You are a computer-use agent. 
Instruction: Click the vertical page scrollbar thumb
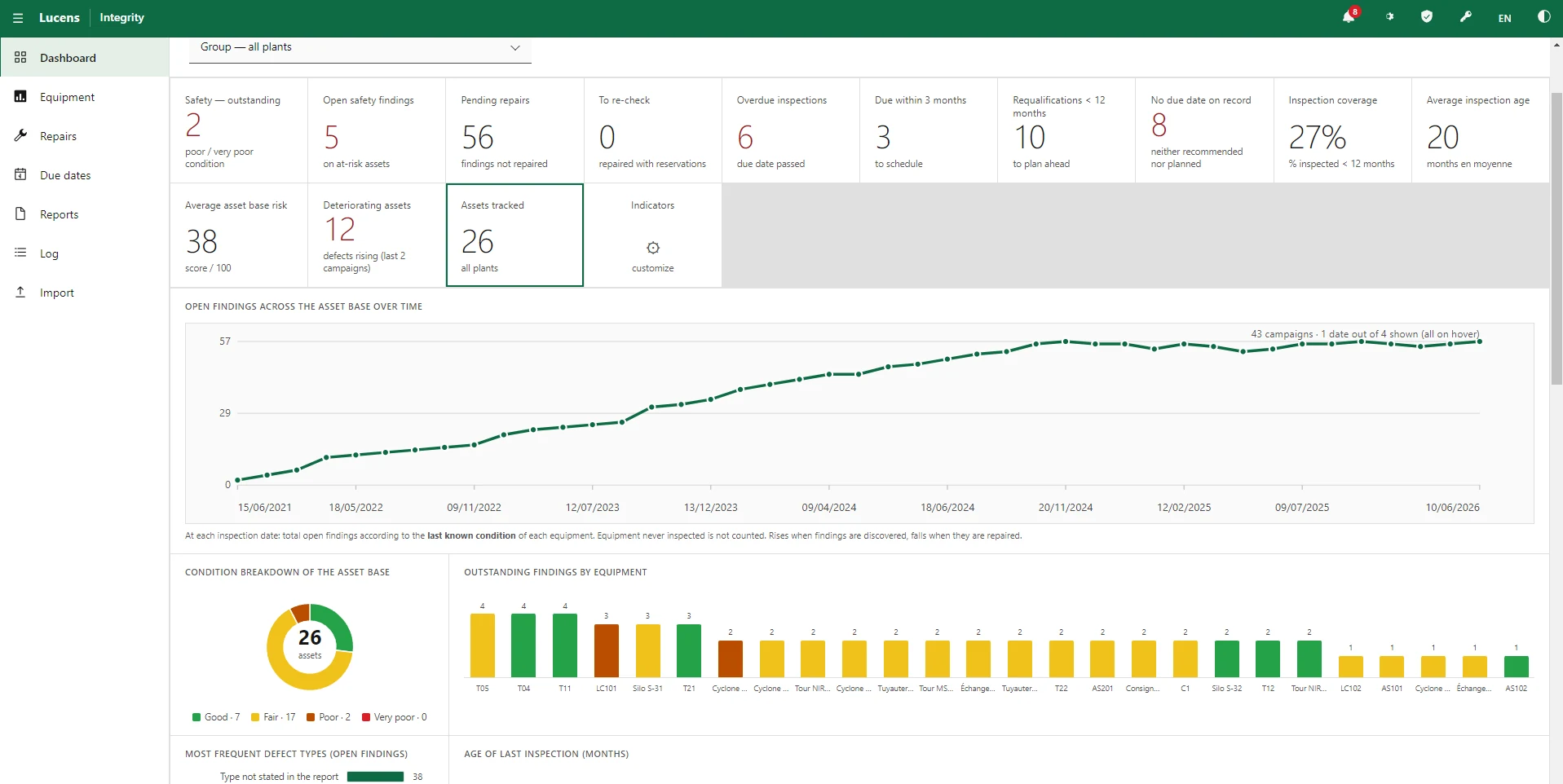coord(1556,237)
